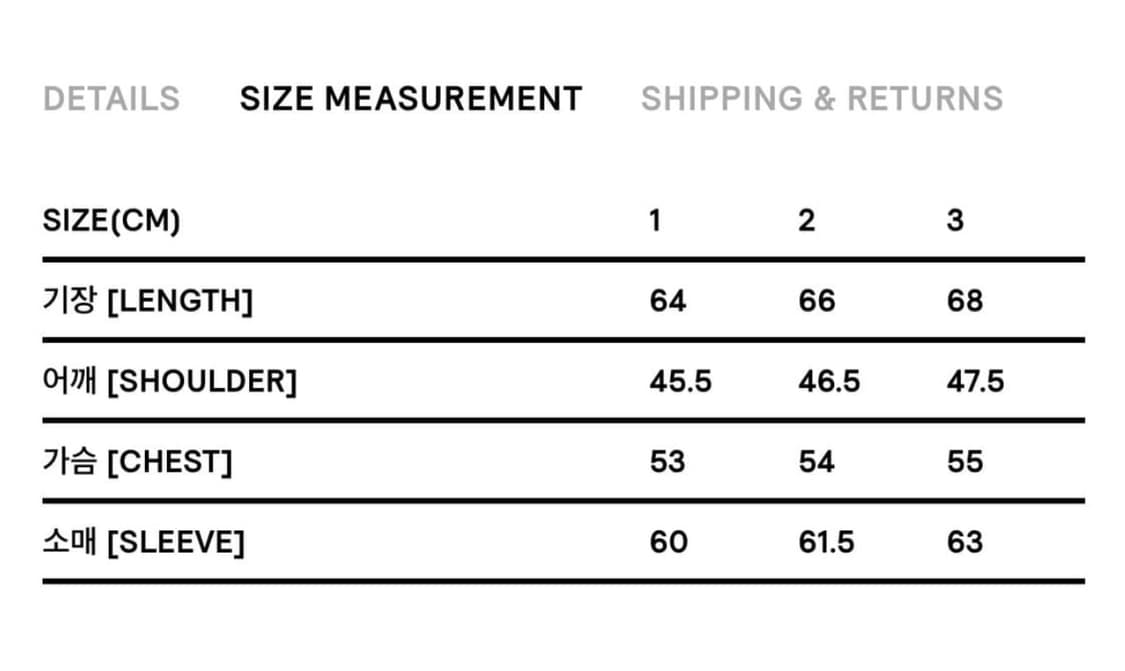Switch to SHIPPING & RETURNS tab
The height and width of the screenshot is (671, 1125).
[821, 99]
